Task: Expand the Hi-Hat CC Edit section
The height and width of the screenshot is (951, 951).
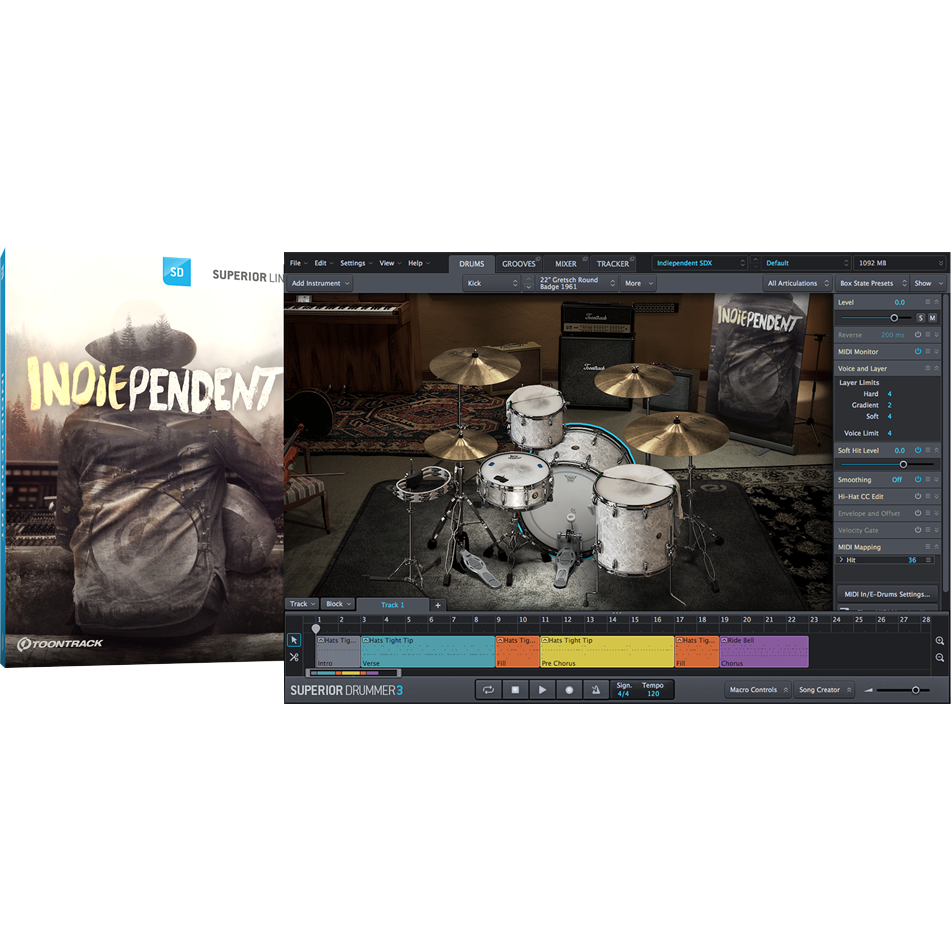Action: 937,496
